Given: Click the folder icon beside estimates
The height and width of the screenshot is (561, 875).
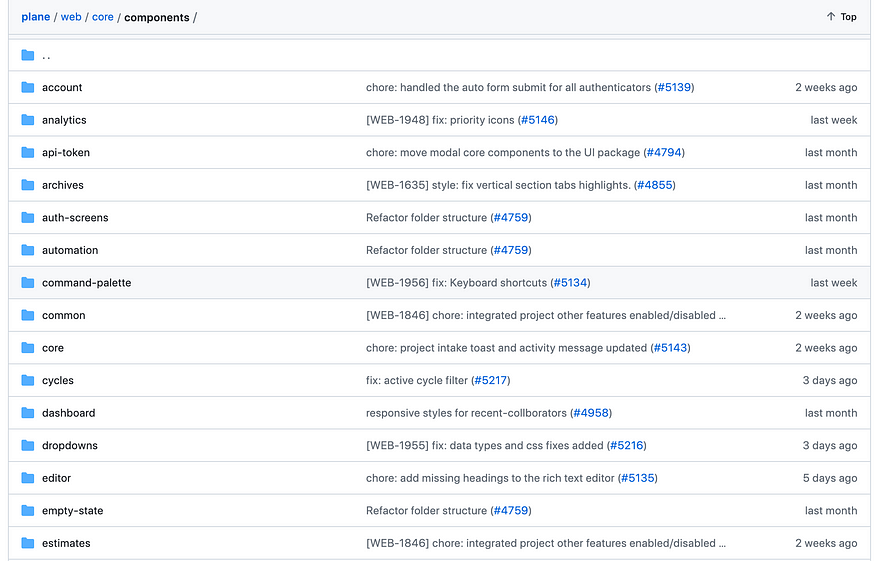Looking at the screenshot, I should [x=27, y=543].
